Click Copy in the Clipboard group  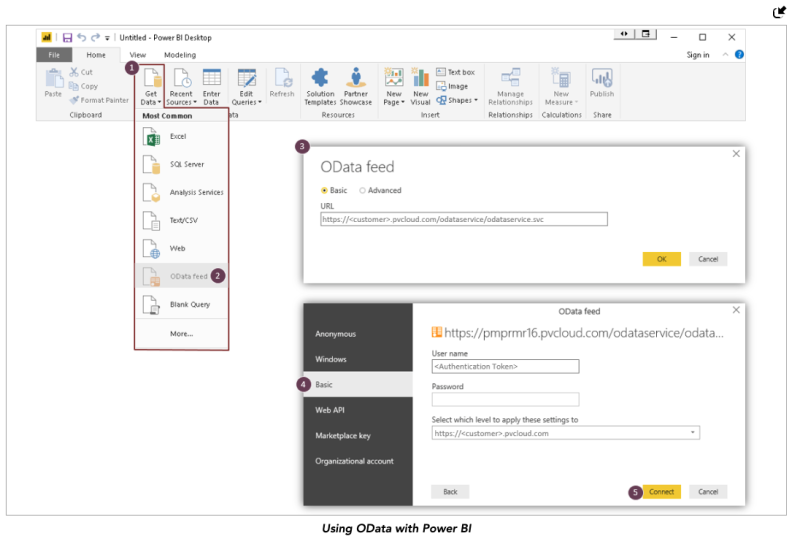tap(83, 86)
